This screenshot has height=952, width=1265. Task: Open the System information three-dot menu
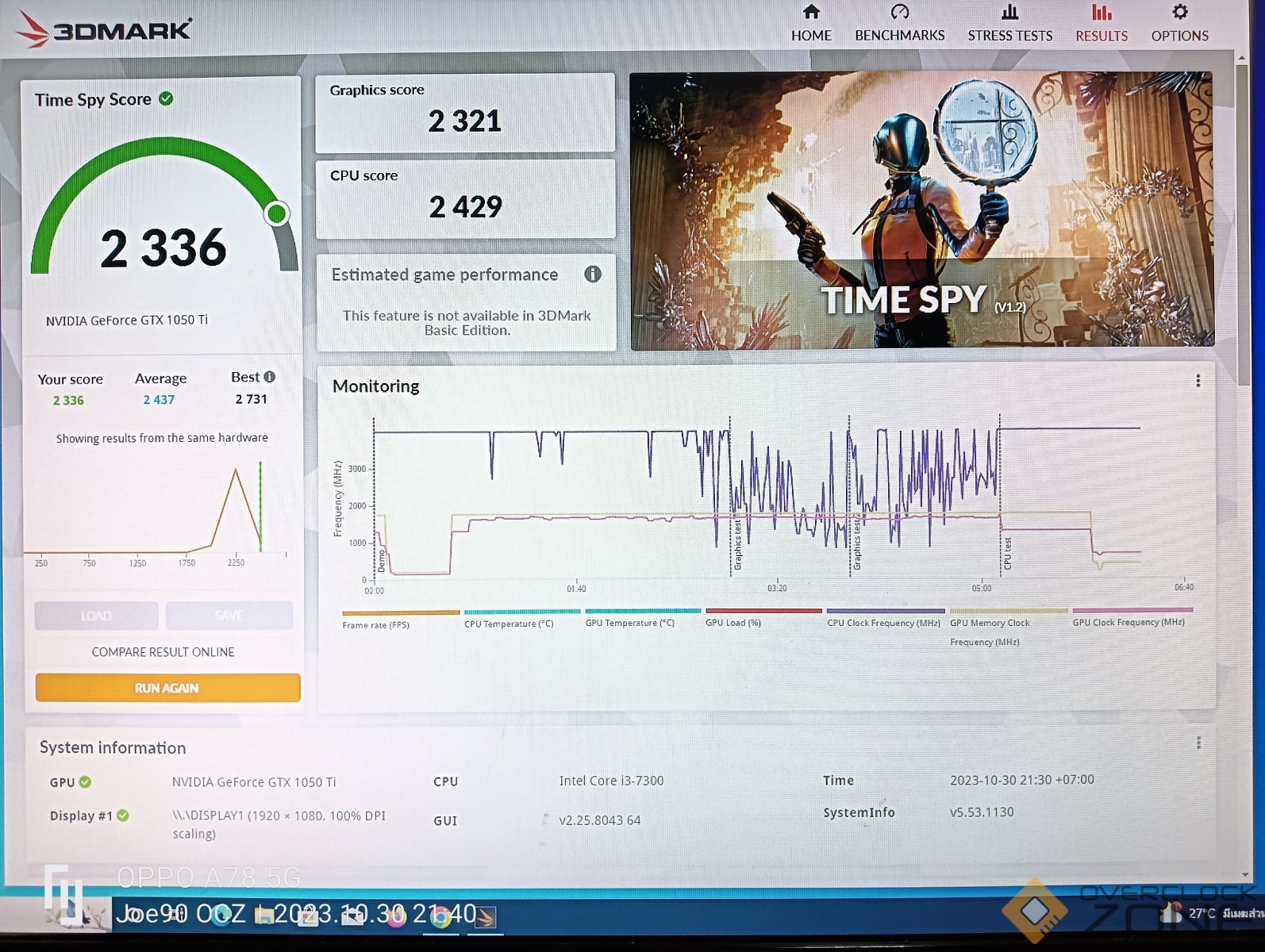tap(1198, 743)
